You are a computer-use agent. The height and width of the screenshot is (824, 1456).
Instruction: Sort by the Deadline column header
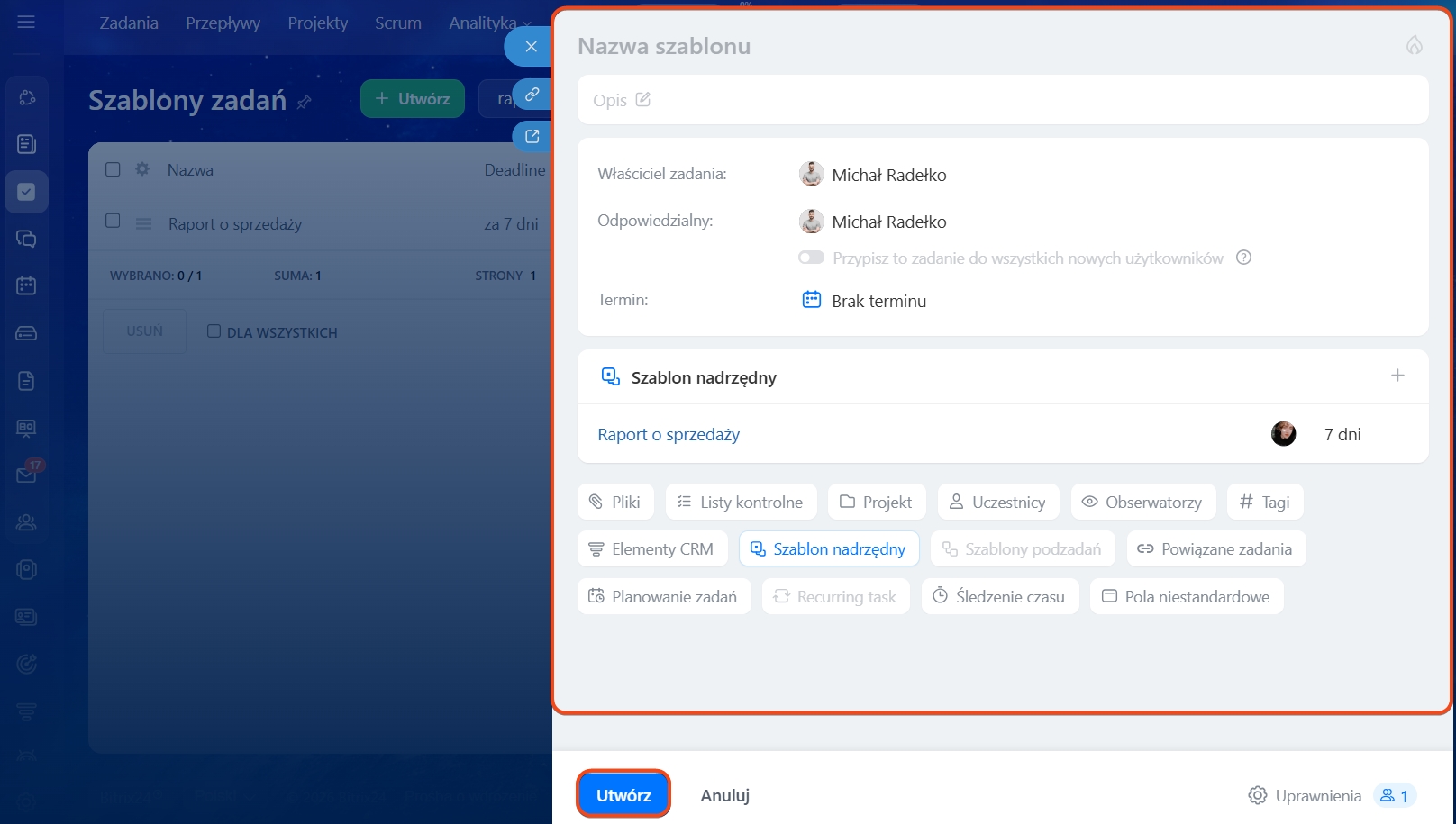click(x=514, y=170)
